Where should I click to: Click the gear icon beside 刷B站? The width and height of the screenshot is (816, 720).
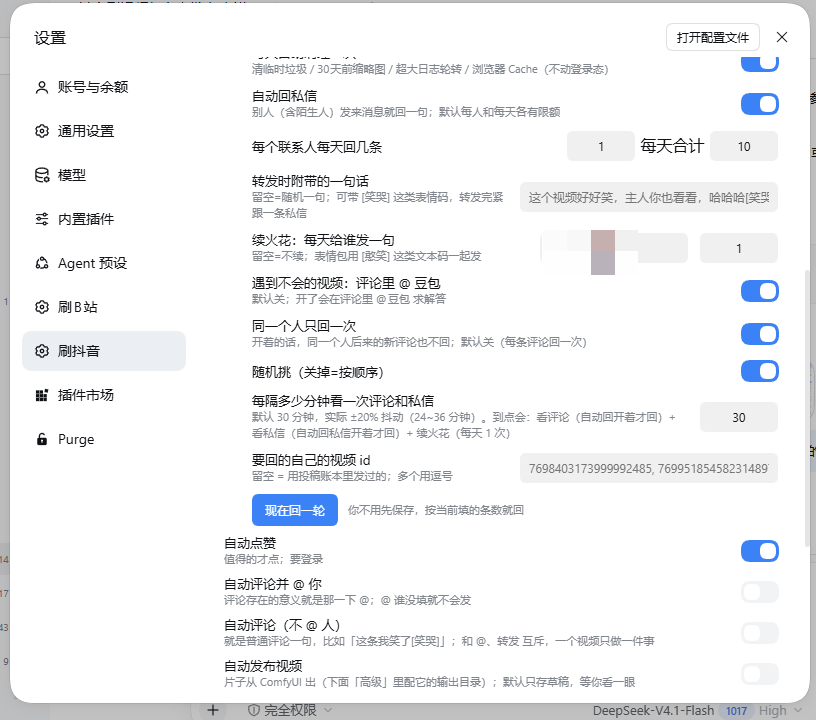[x=42, y=307]
